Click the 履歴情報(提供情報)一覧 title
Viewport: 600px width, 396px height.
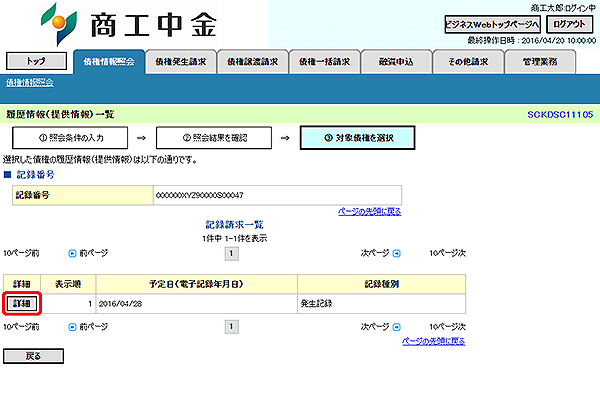[60, 114]
